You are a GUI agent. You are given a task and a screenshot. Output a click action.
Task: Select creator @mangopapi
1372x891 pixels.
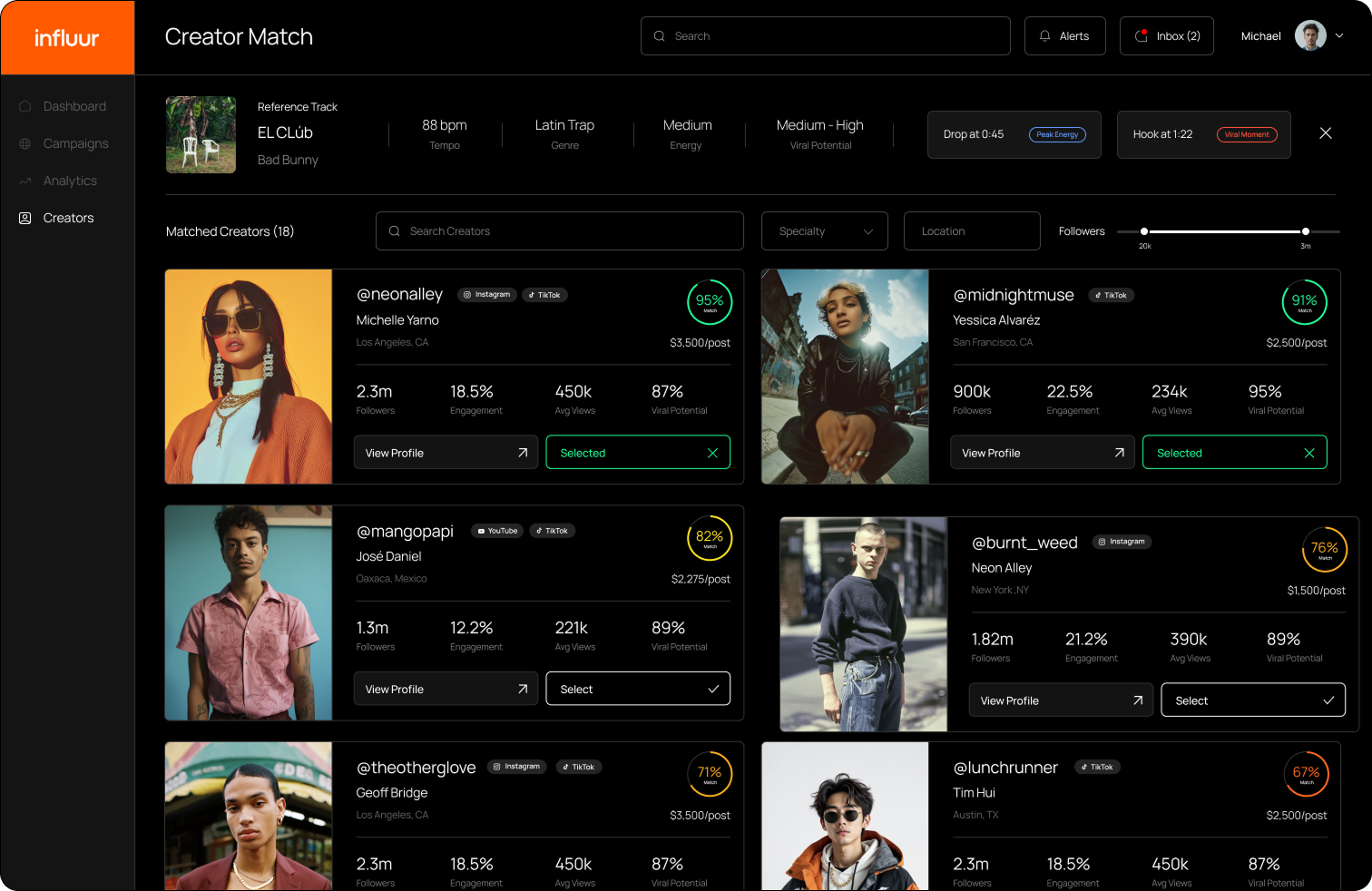[638, 690]
